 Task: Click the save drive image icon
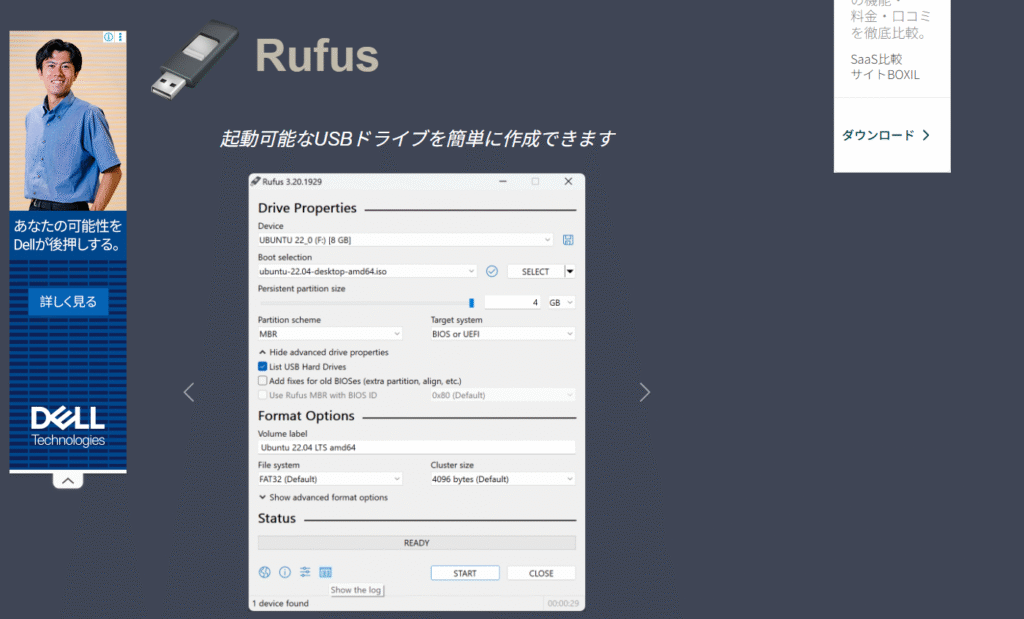[568, 240]
